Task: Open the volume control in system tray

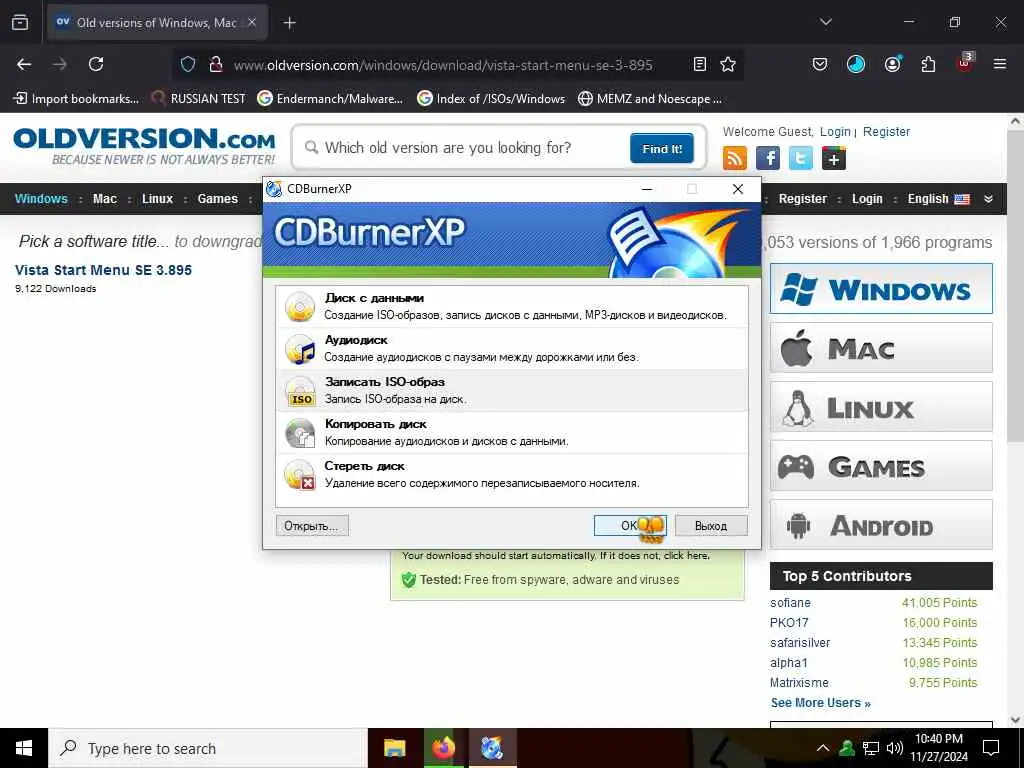Action: click(x=895, y=748)
